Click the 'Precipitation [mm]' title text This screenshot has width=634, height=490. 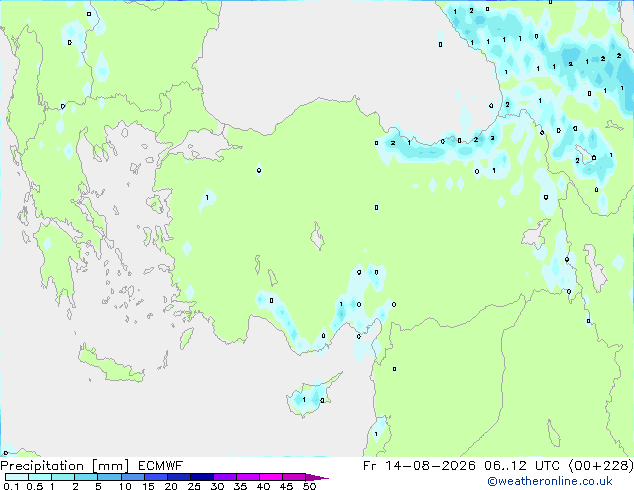coord(65,466)
